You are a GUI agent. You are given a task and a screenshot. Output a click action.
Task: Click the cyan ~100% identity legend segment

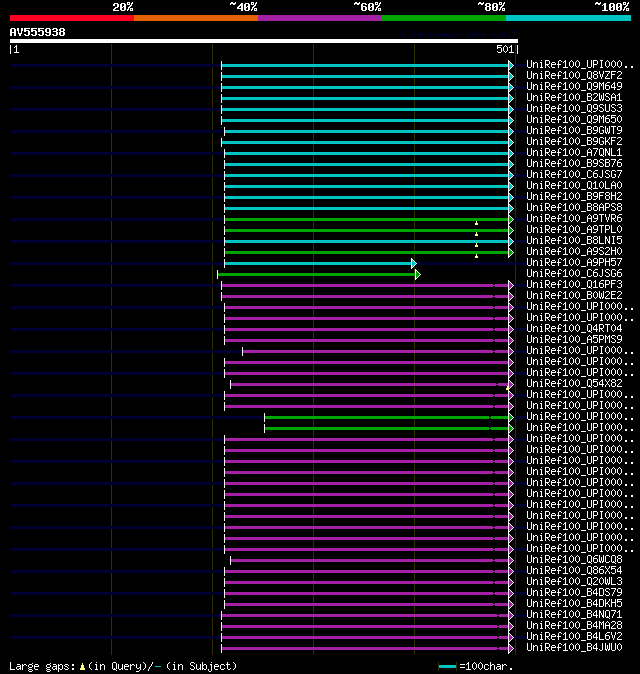point(568,18)
